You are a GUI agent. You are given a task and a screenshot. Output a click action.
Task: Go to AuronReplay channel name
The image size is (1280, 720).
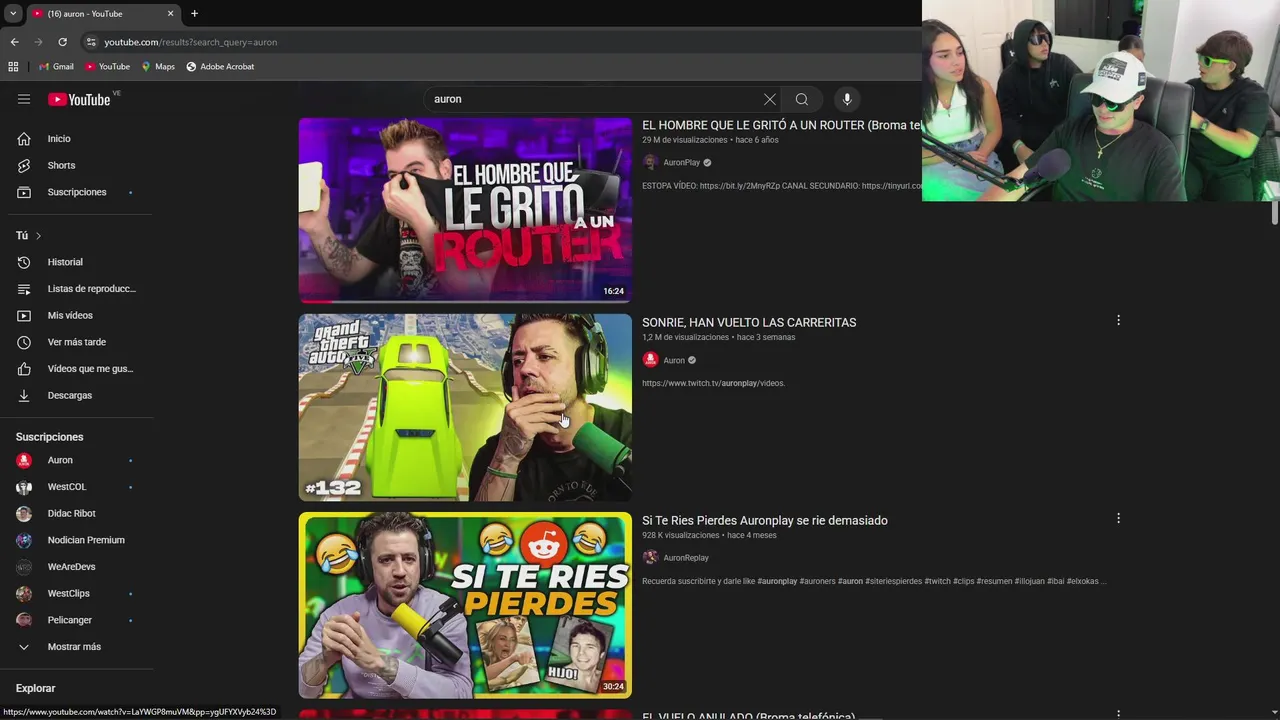pyautogui.click(x=686, y=558)
